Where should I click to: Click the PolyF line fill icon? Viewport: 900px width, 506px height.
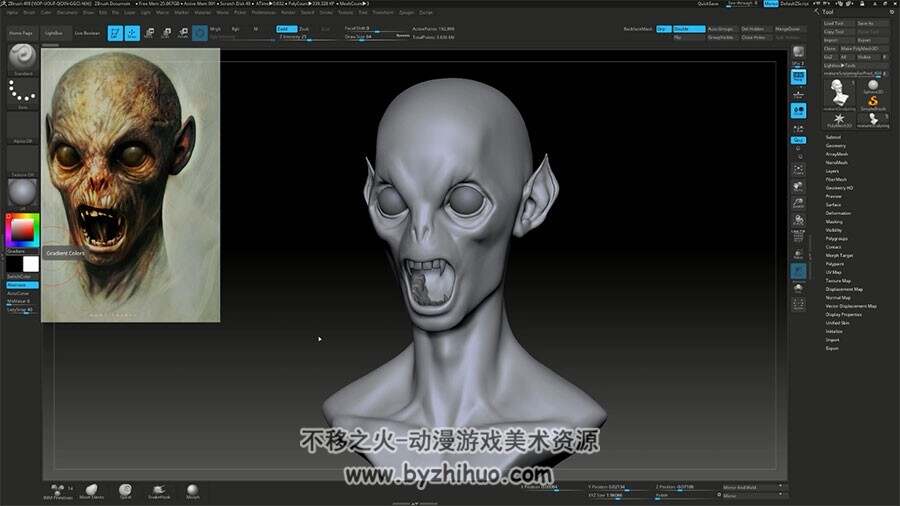[798, 237]
